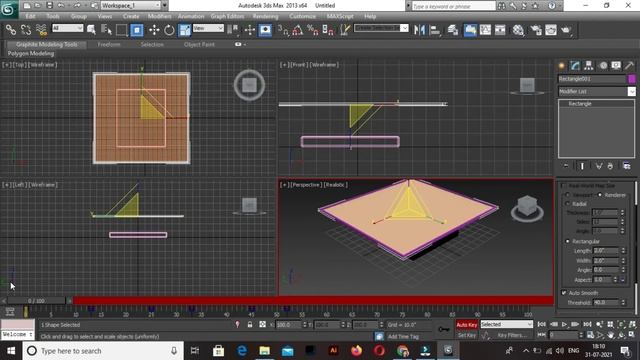
Task: Toggle the Aspect lock button
Action: coord(623,280)
